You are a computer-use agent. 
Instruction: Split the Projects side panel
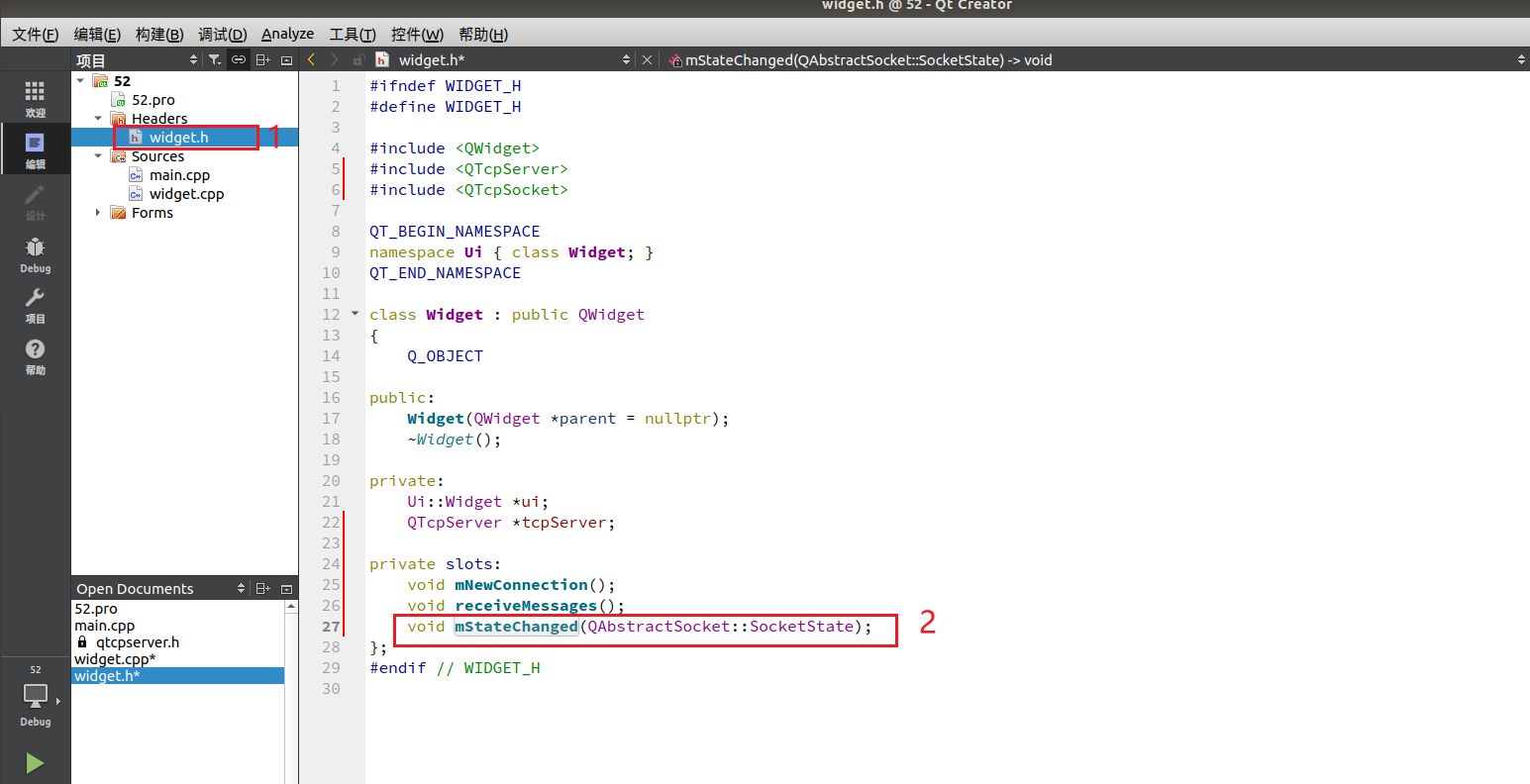[x=262, y=60]
